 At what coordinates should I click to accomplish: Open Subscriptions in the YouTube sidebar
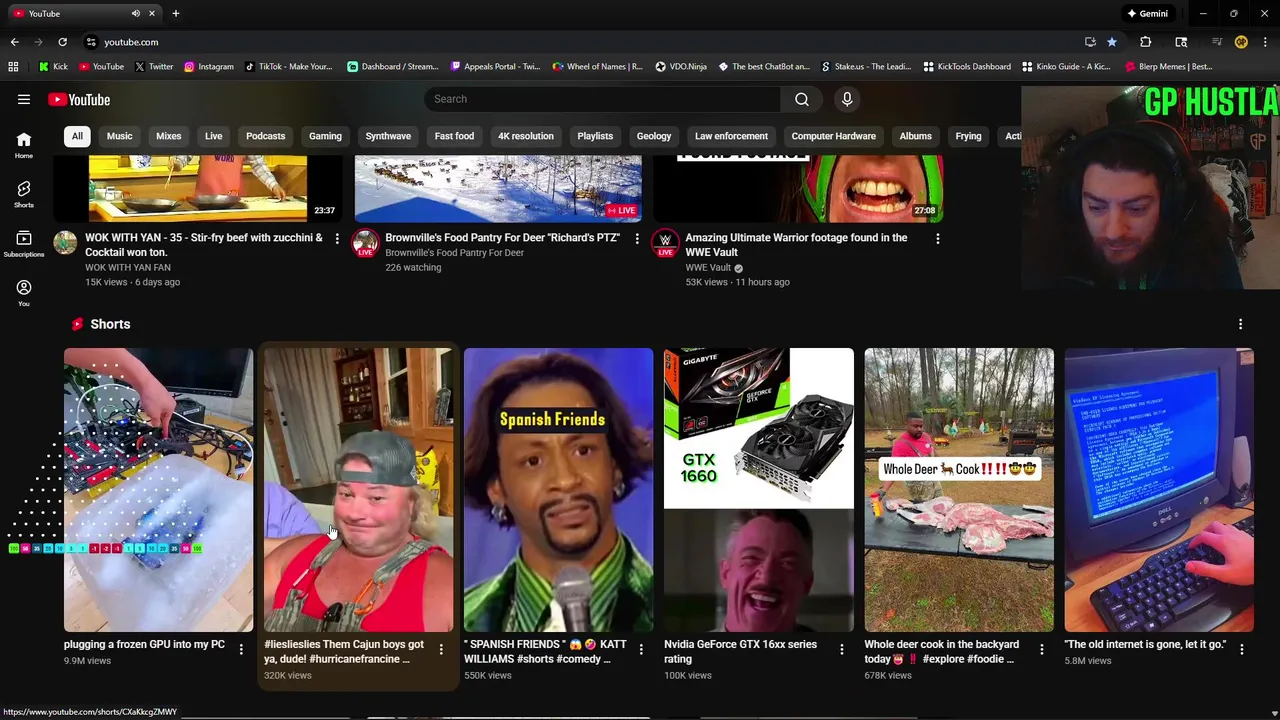click(23, 244)
